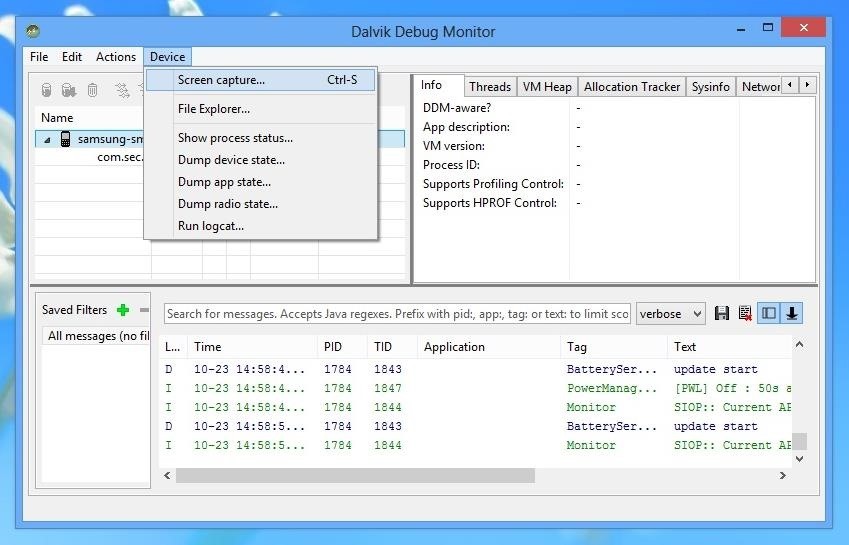Show earlier tabs with the left tab arrow

(x=790, y=85)
